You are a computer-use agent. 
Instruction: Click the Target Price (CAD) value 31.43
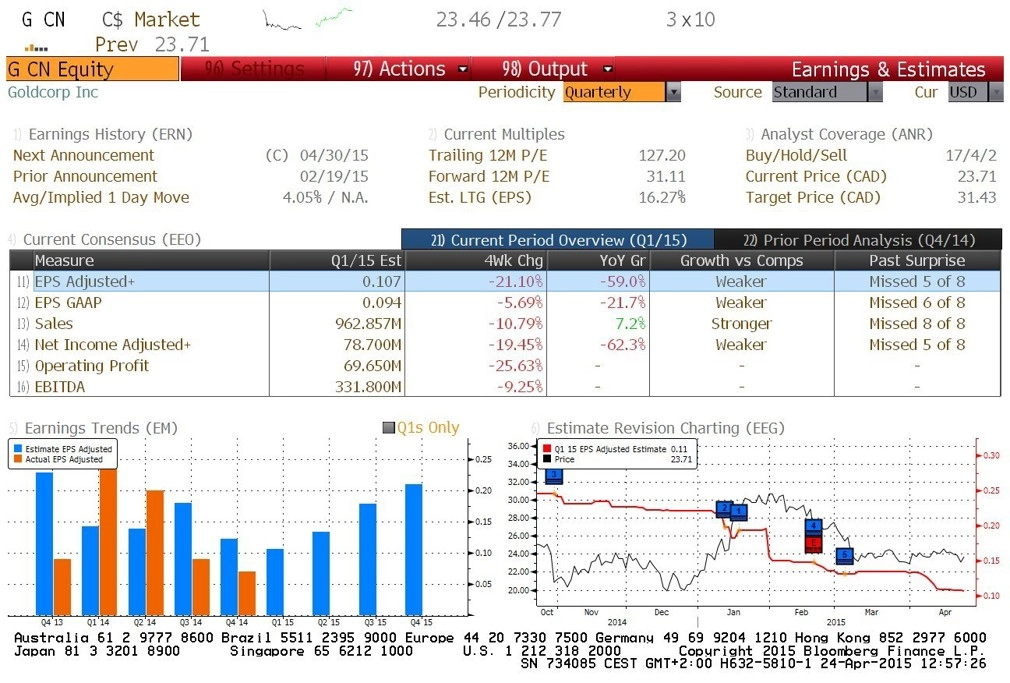[x=977, y=198]
